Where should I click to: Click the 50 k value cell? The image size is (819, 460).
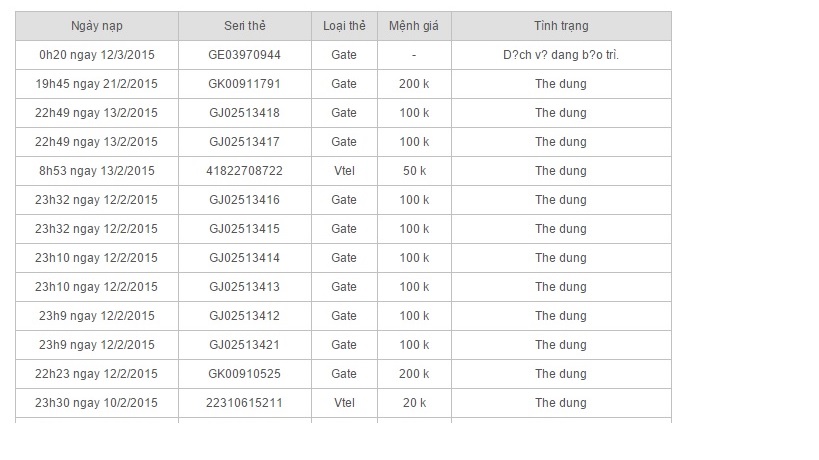(x=414, y=171)
